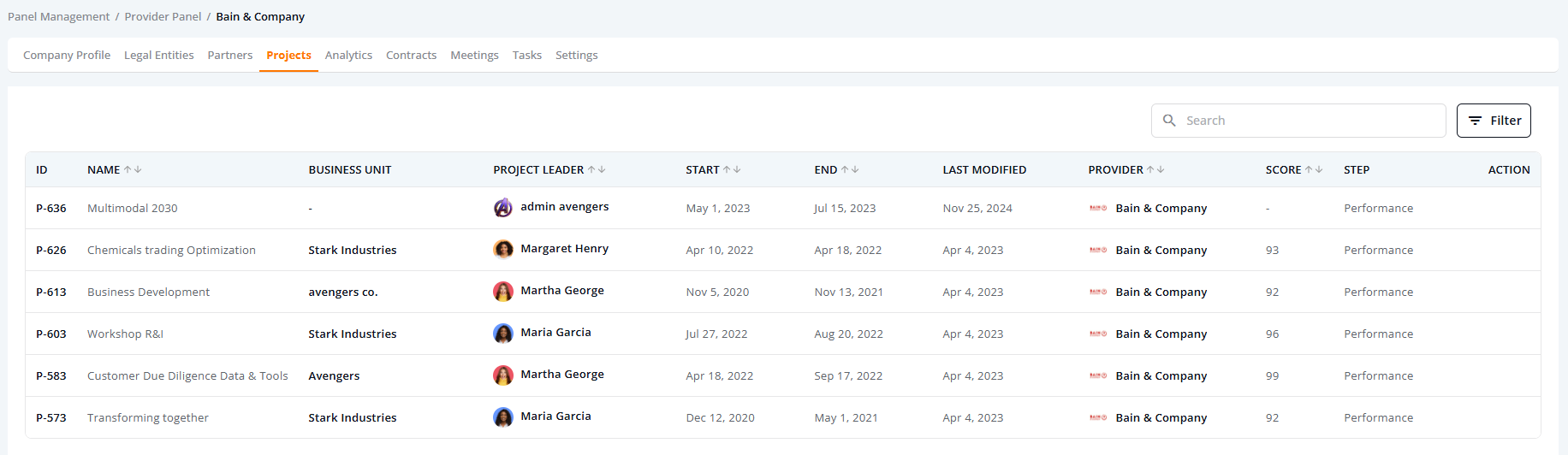Screen dimensions: 1568x455
Task: Open the Analytics tab
Action: (x=348, y=55)
